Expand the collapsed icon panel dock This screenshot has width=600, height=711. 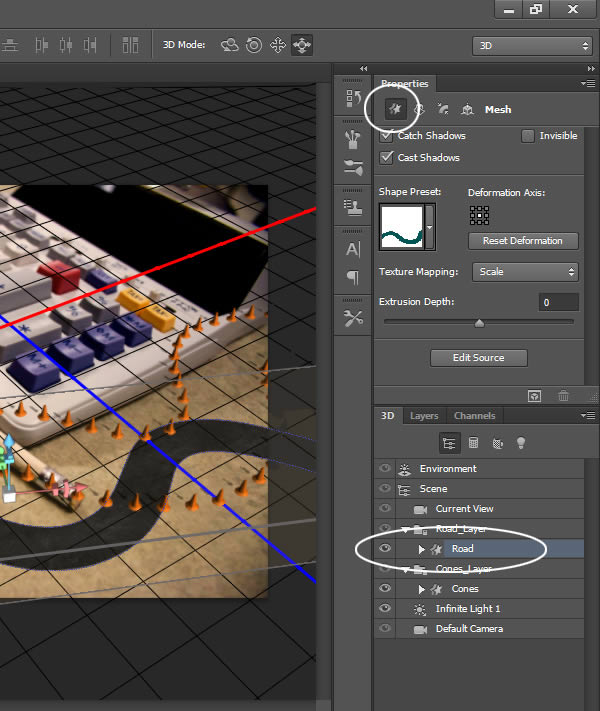tap(364, 68)
